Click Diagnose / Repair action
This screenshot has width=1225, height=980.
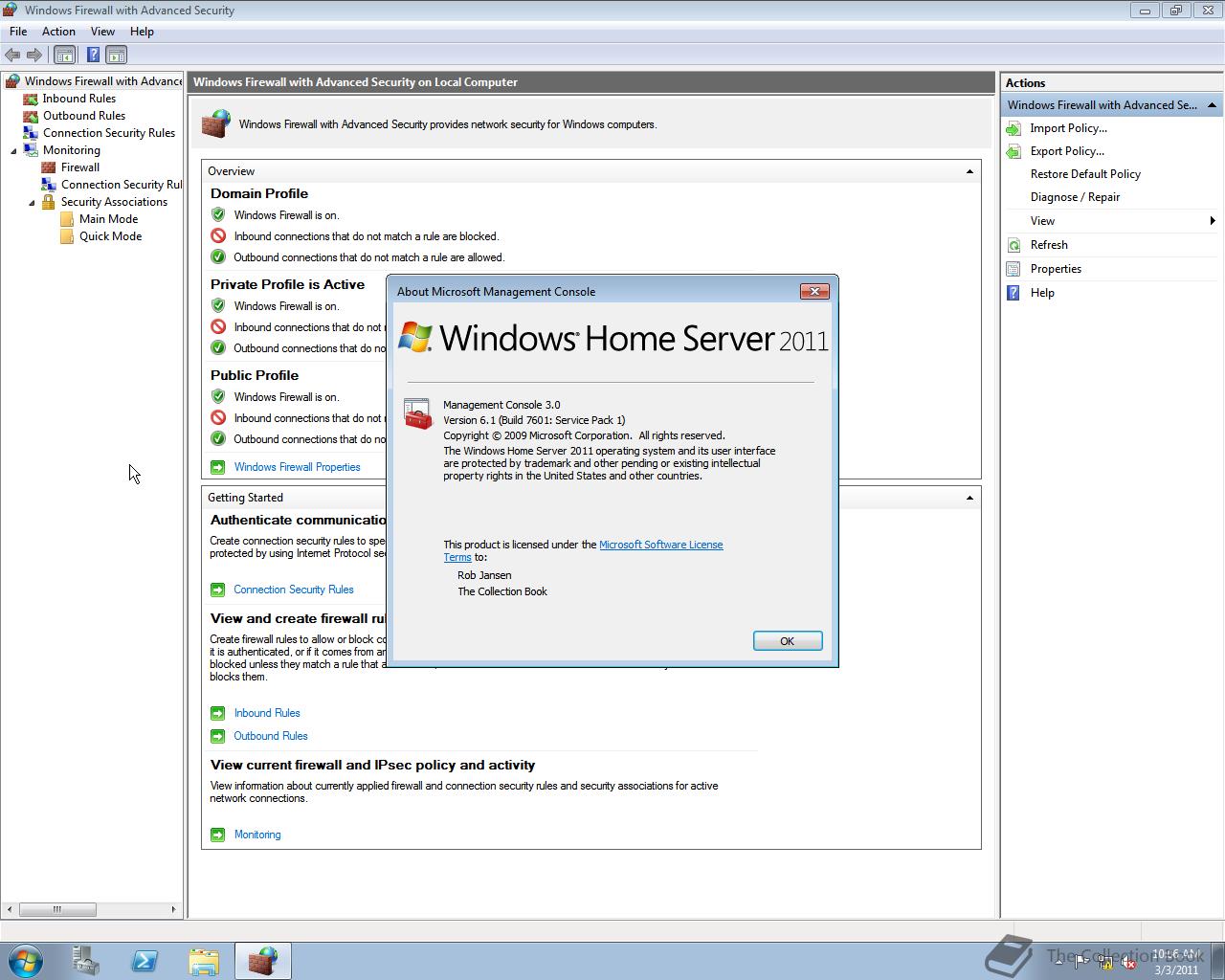[x=1075, y=197]
